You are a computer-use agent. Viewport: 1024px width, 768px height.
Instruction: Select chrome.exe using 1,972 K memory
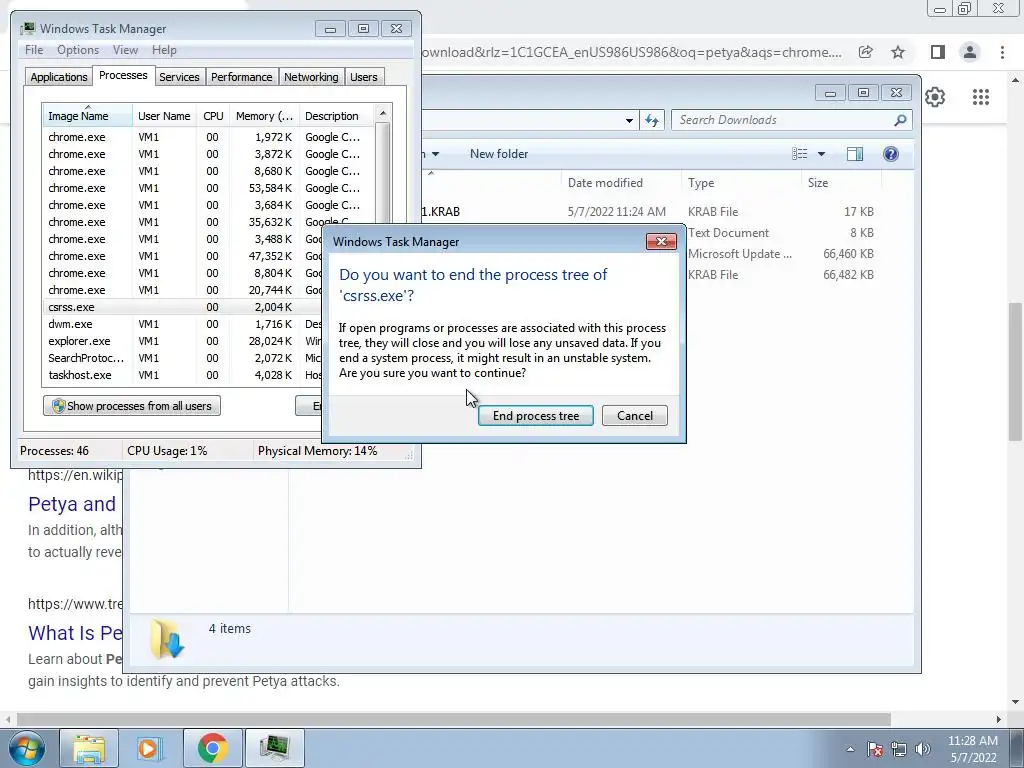pos(209,137)
